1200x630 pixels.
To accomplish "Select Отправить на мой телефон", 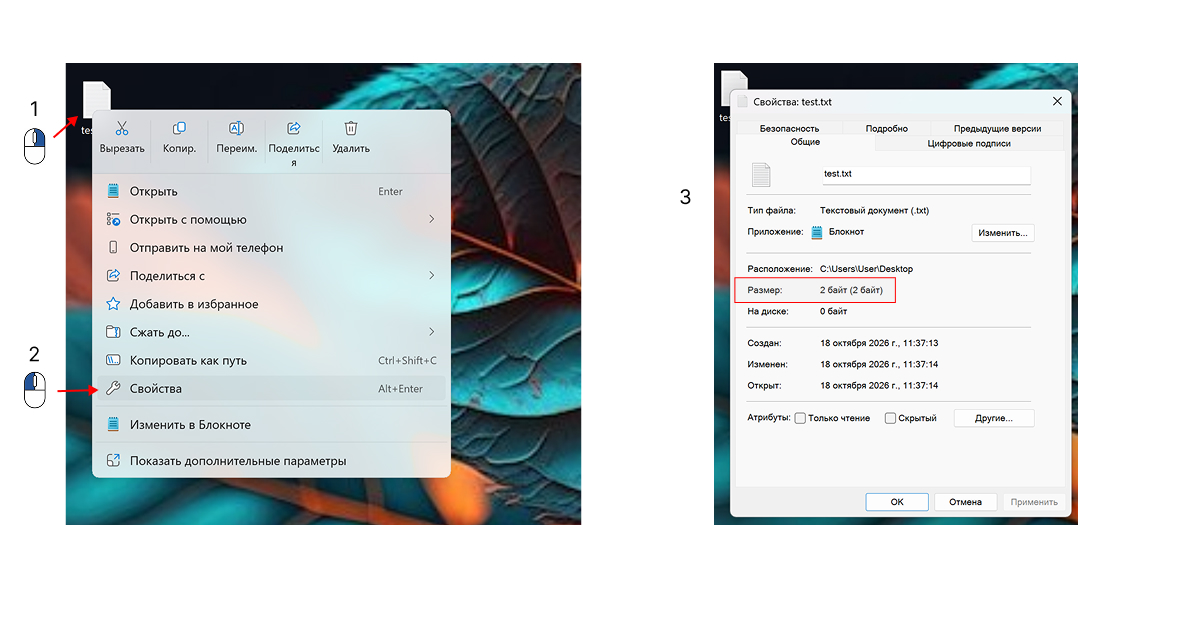I will 271,247.
